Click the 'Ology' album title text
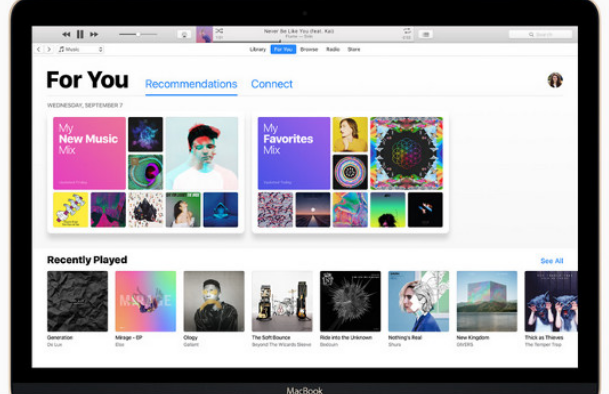The image size is (609, 394). pyautogui.click(x=191, y=337)
